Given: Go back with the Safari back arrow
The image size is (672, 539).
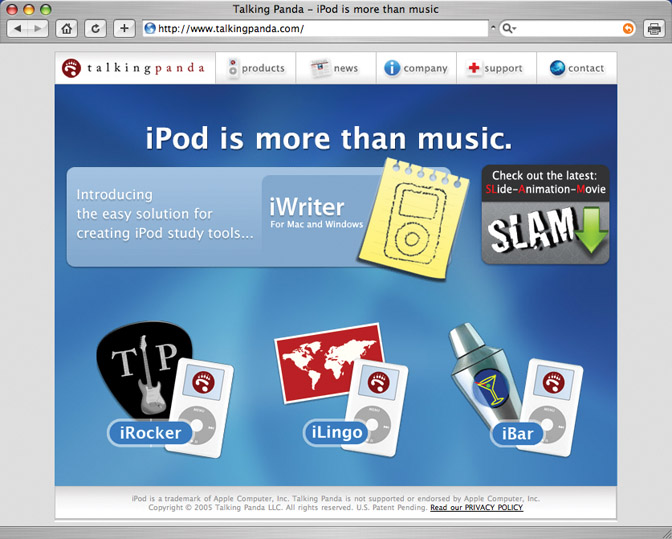Looking at the screenshot, I should [18, 29].
